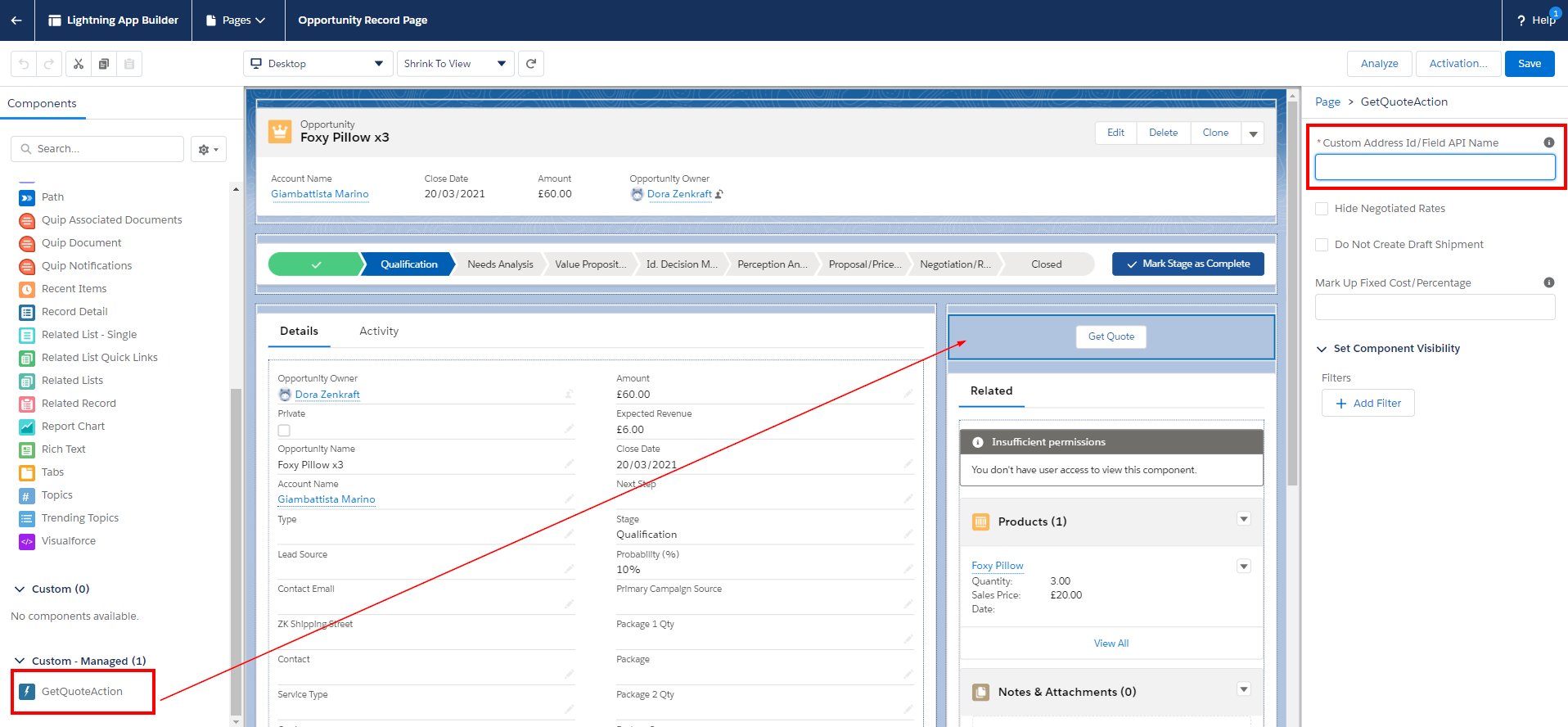The height and width of the screenshot is (727, 1568).
Task: Select the Needs Analysis path stage
Action: (500, 264)
